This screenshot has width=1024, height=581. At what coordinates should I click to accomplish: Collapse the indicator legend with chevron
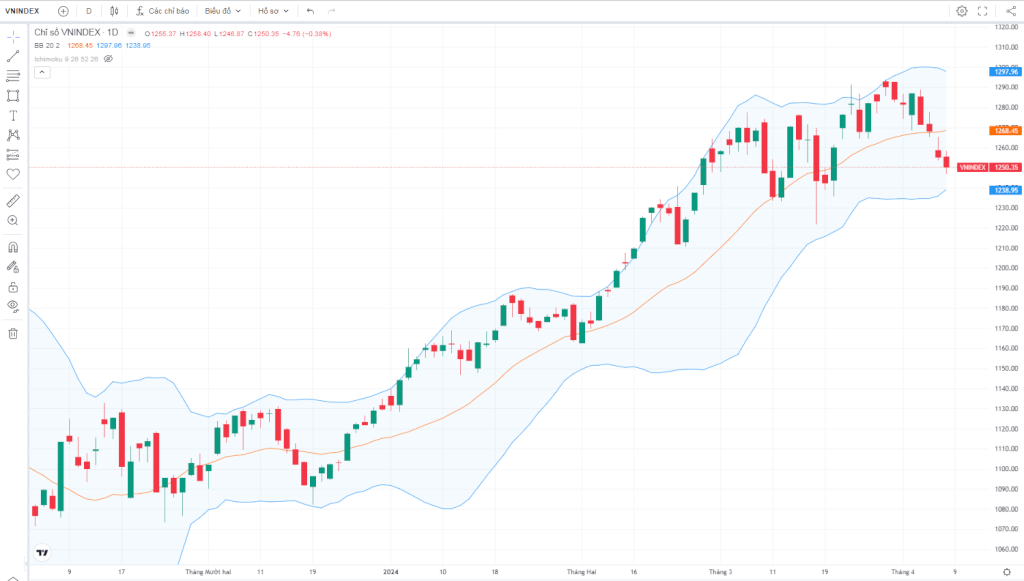click(42, 72)
